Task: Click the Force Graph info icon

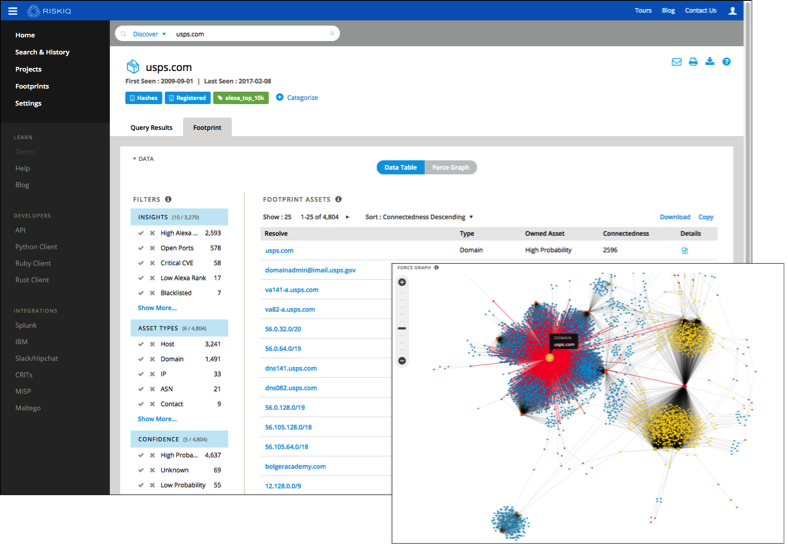Action: pyautogui.click(x=436, y=267)
